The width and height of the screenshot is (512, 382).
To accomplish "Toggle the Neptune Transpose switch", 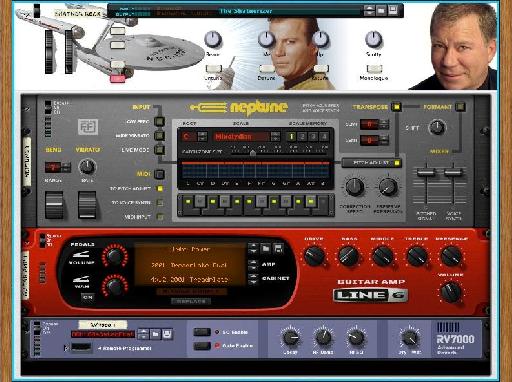I will coord(396,107).
